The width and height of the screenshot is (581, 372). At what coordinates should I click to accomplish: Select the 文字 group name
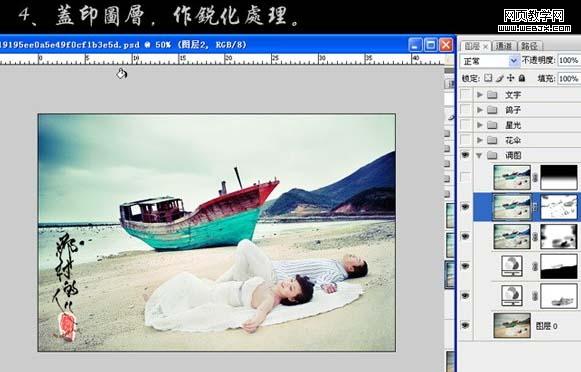513,95
